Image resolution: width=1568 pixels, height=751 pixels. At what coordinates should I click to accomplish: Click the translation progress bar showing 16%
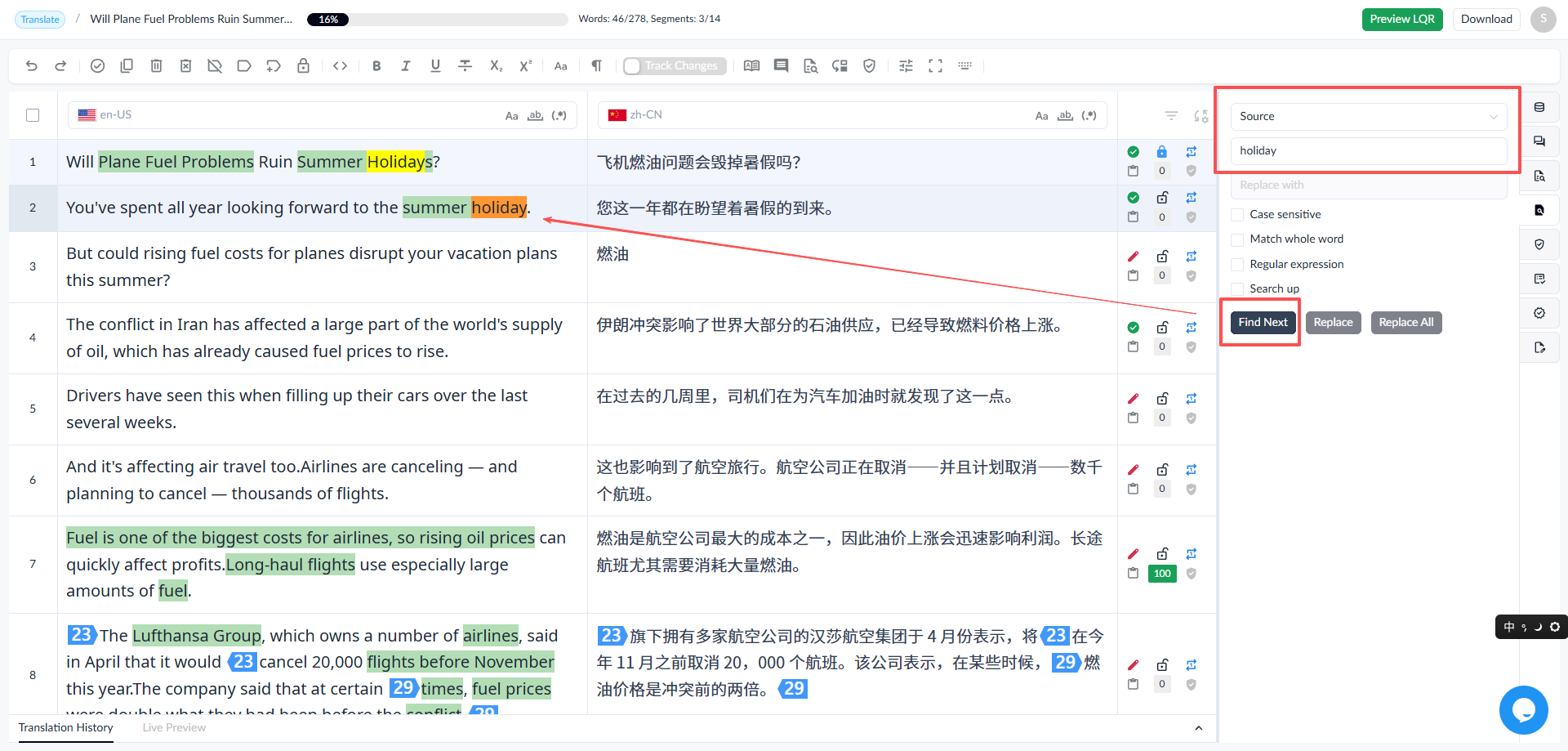pos(437,20)
